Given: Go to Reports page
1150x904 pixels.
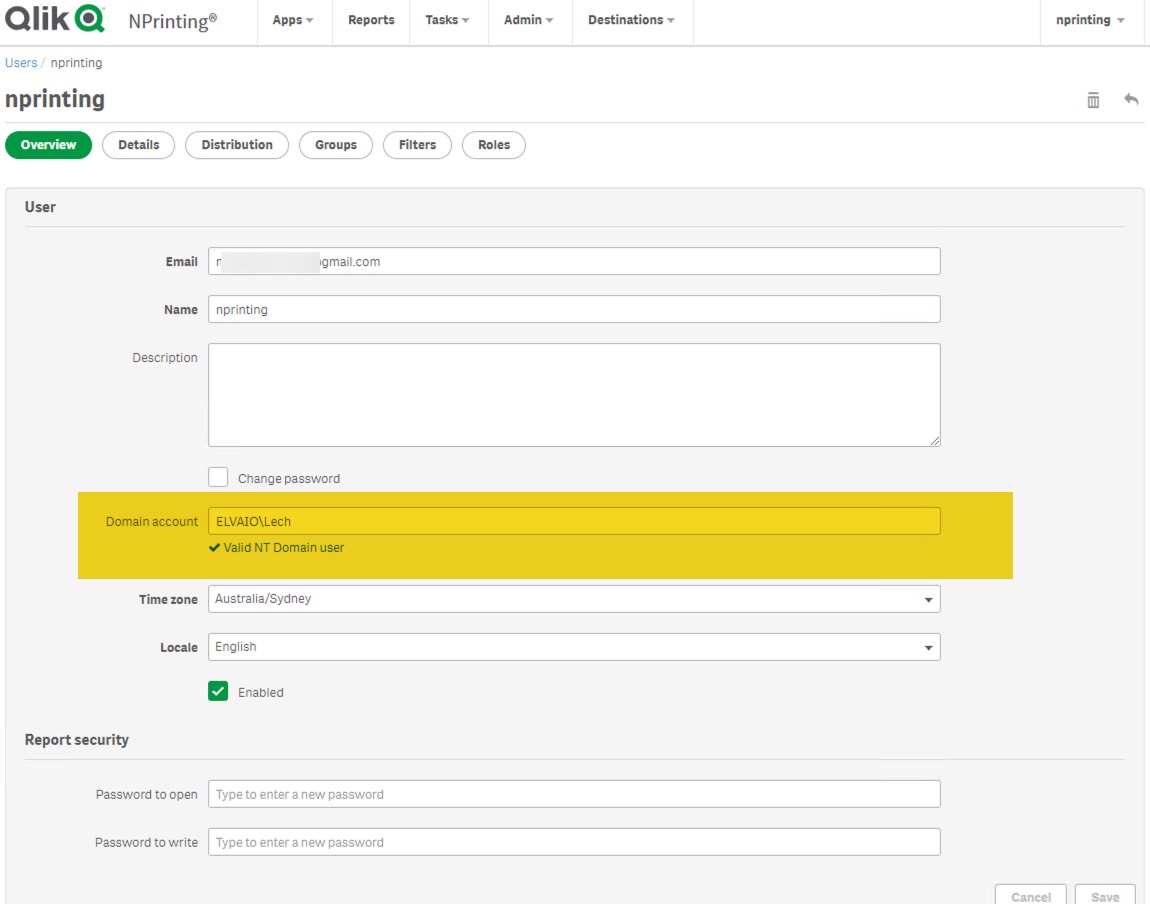Looking at the screenshot, I should (371, 20).
